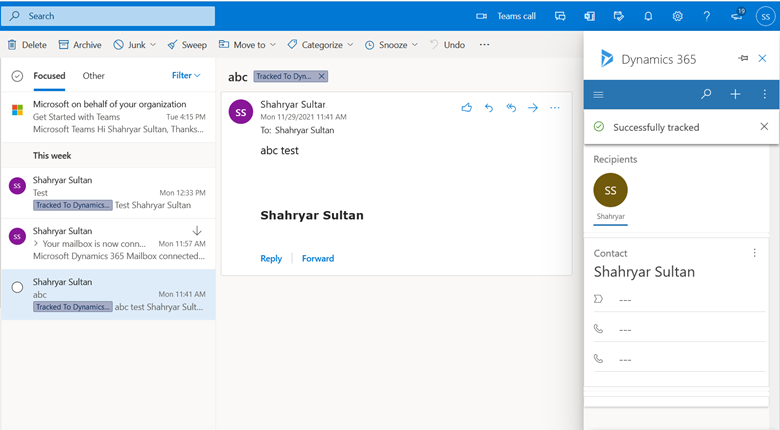Toggle the abc email's selection circle
780x430 pixels.
click(x=17, y=287)
